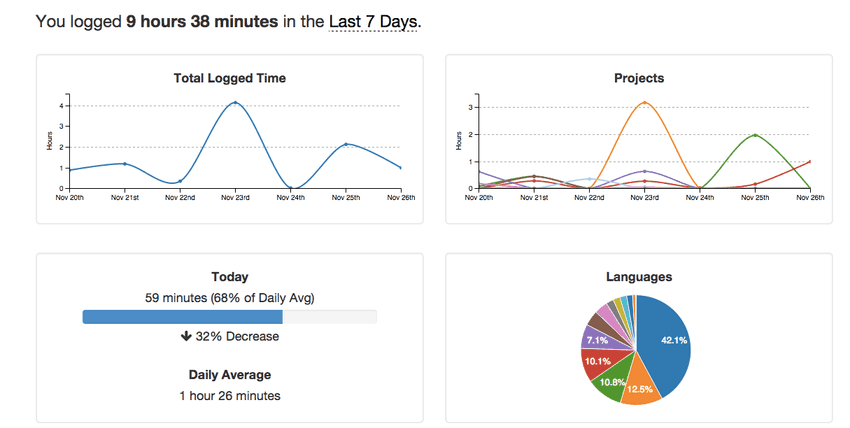
Task: Open the Last 7 Days range selector
Action: pyautogui.click(x=374, y=22)
